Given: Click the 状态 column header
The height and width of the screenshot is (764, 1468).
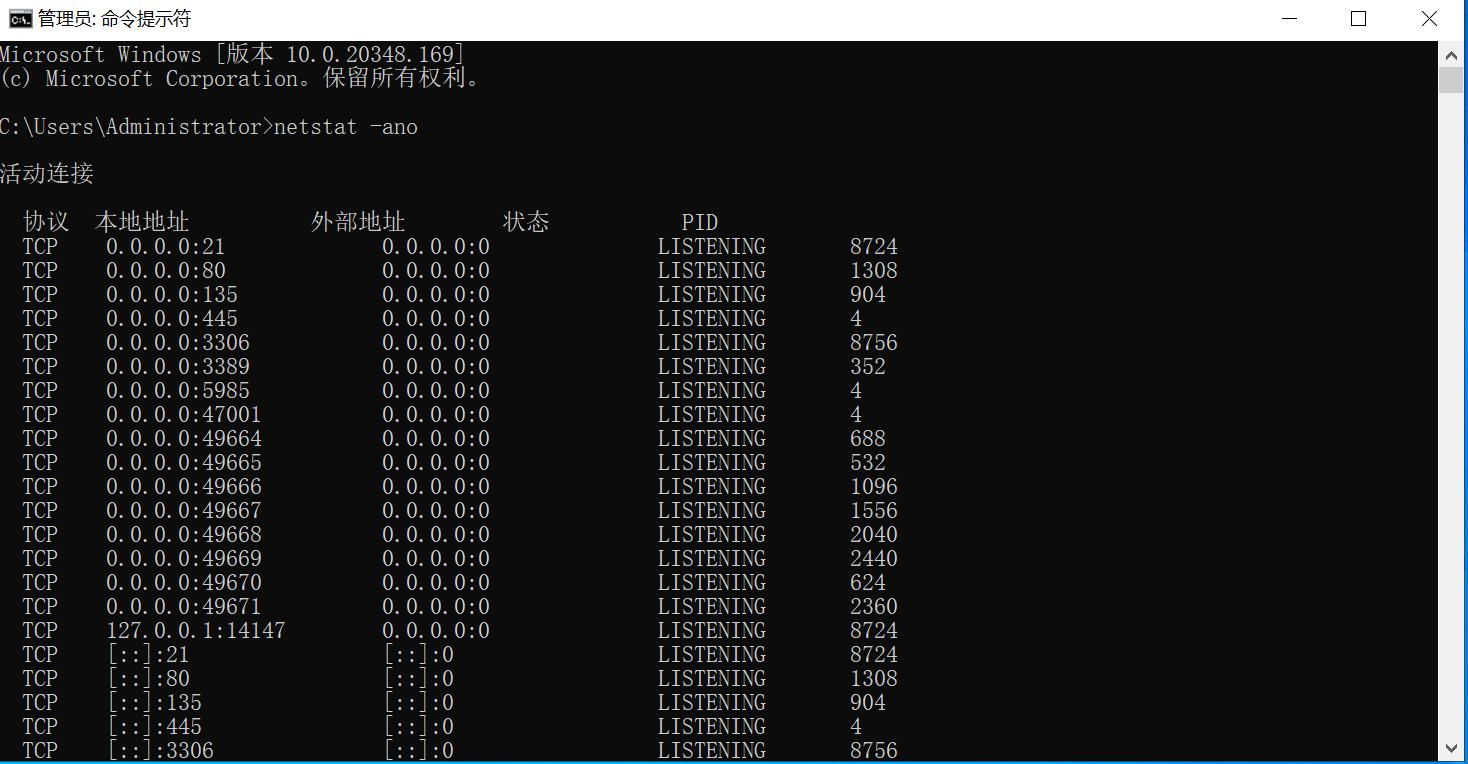Looking at the screenshot, I should tap(526, 222).
